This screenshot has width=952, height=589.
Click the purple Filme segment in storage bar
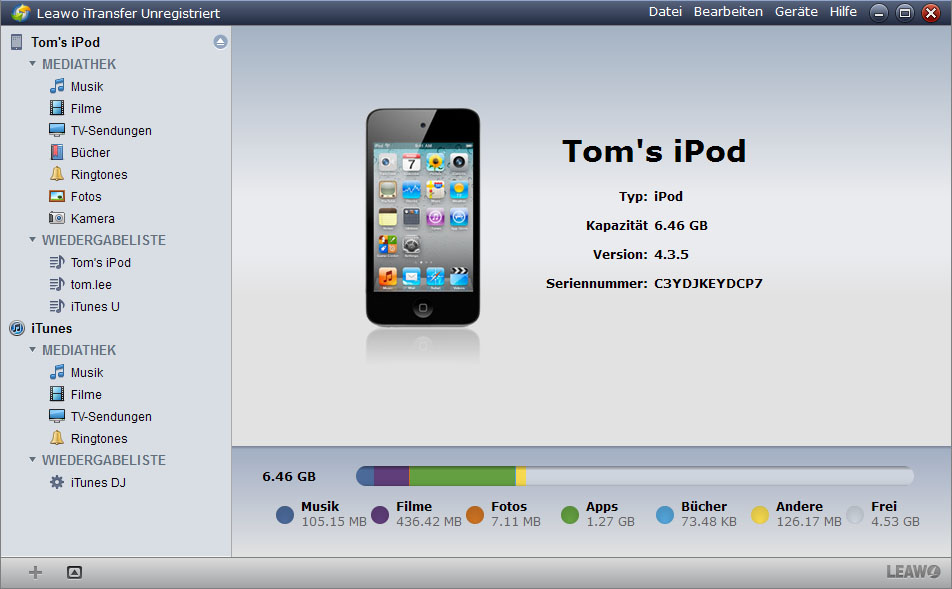(x=392, y=476)
